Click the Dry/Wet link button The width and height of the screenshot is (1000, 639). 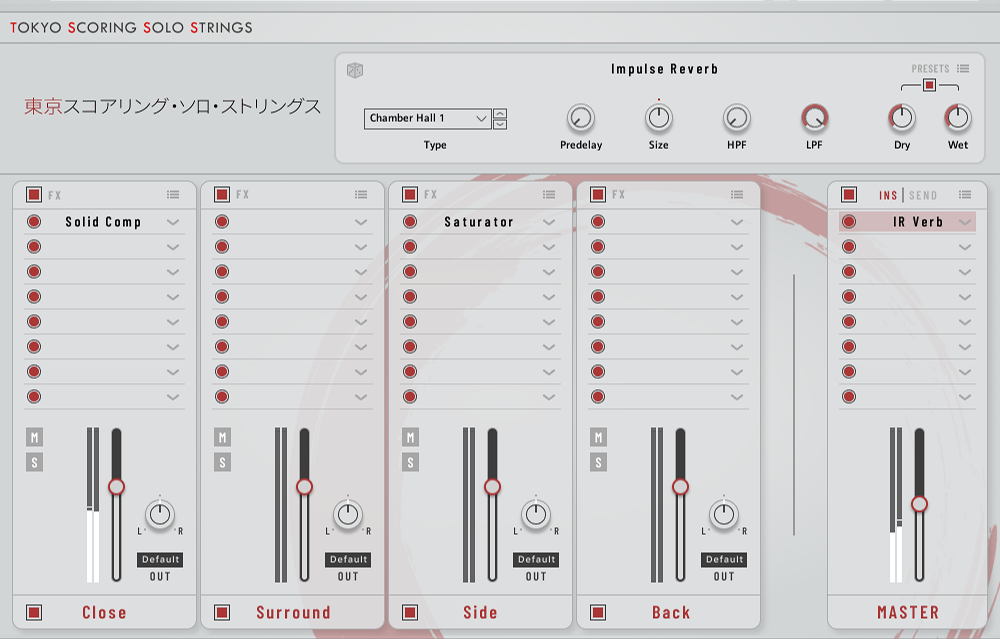point(929,86)
